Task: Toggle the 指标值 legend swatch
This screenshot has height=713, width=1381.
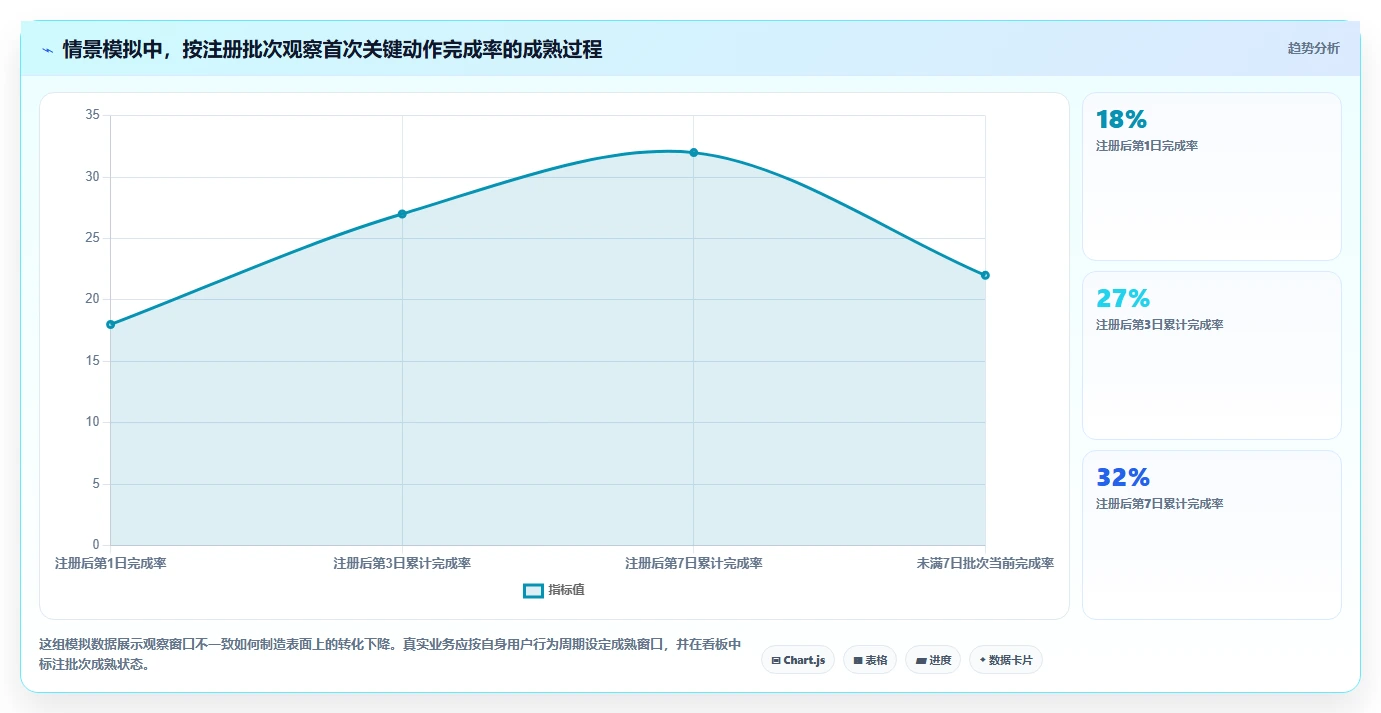Action: 533,590
